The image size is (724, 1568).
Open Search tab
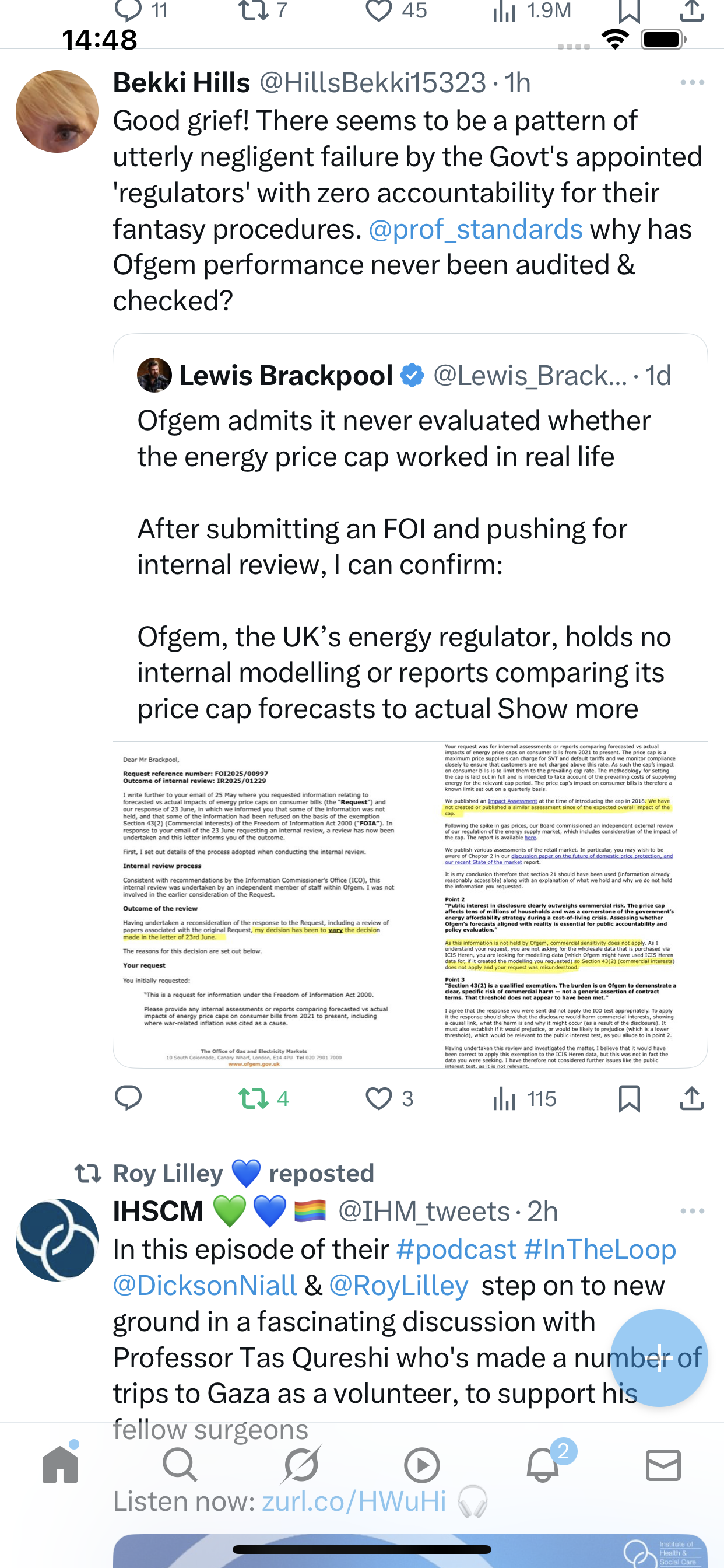[x=180, y=1464]
